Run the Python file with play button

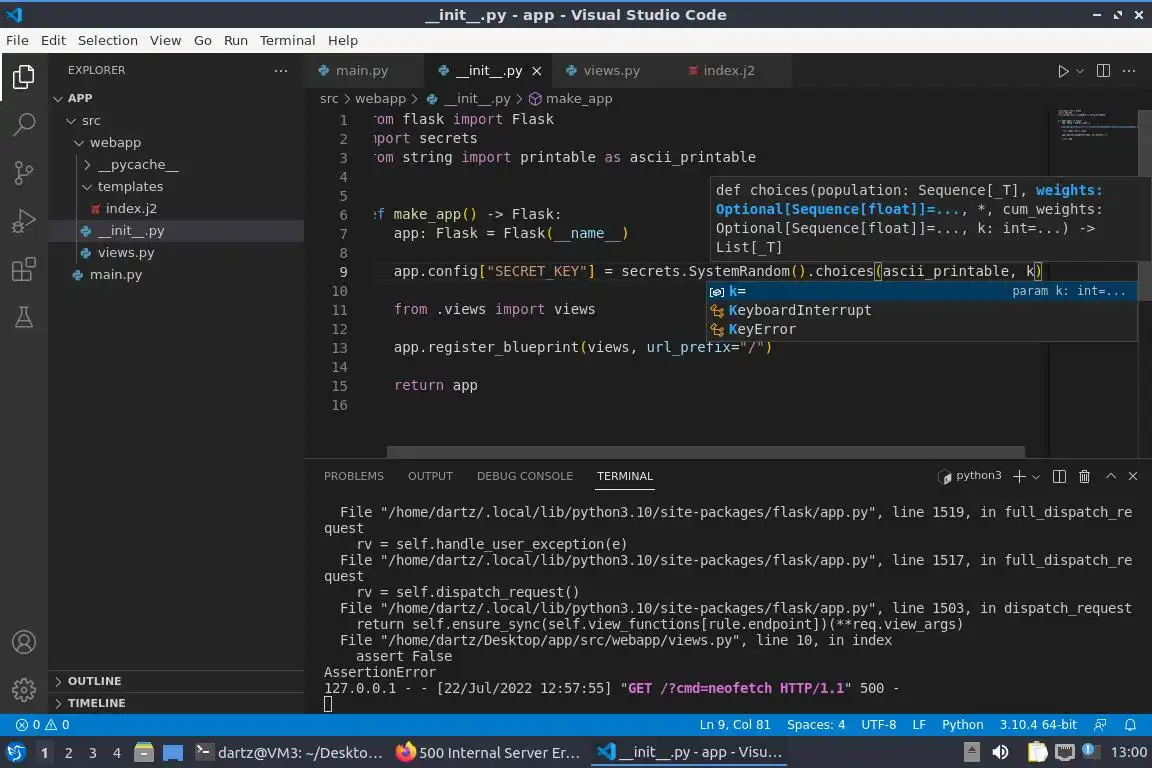(1062, 71)
